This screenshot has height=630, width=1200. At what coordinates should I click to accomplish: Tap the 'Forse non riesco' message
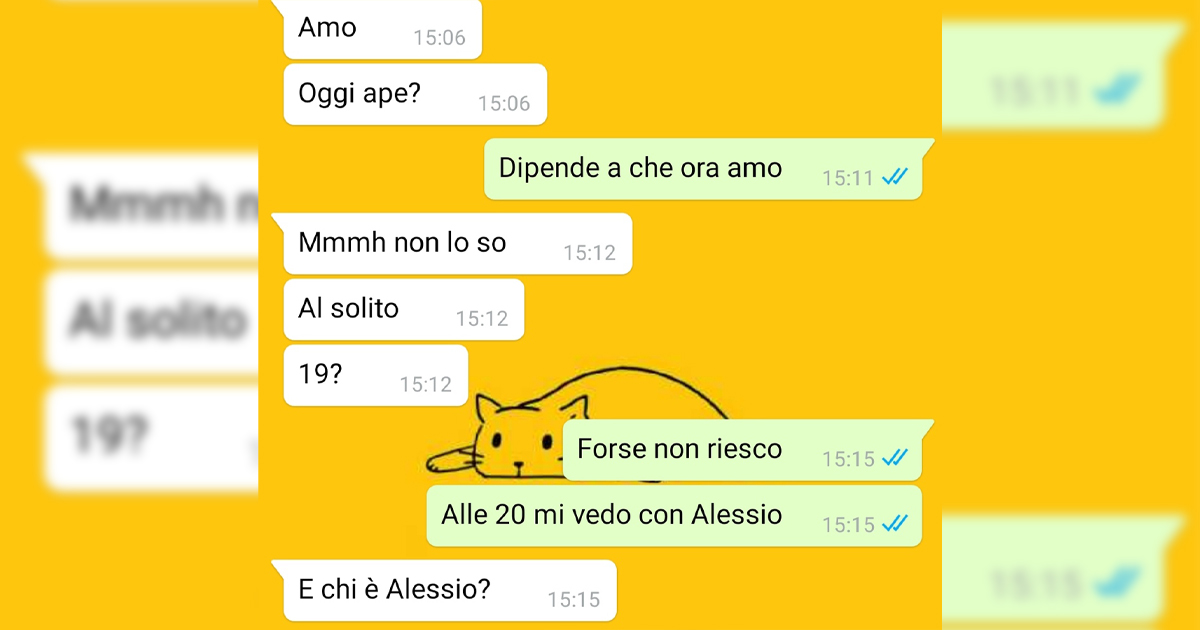[x=744, y=450]
